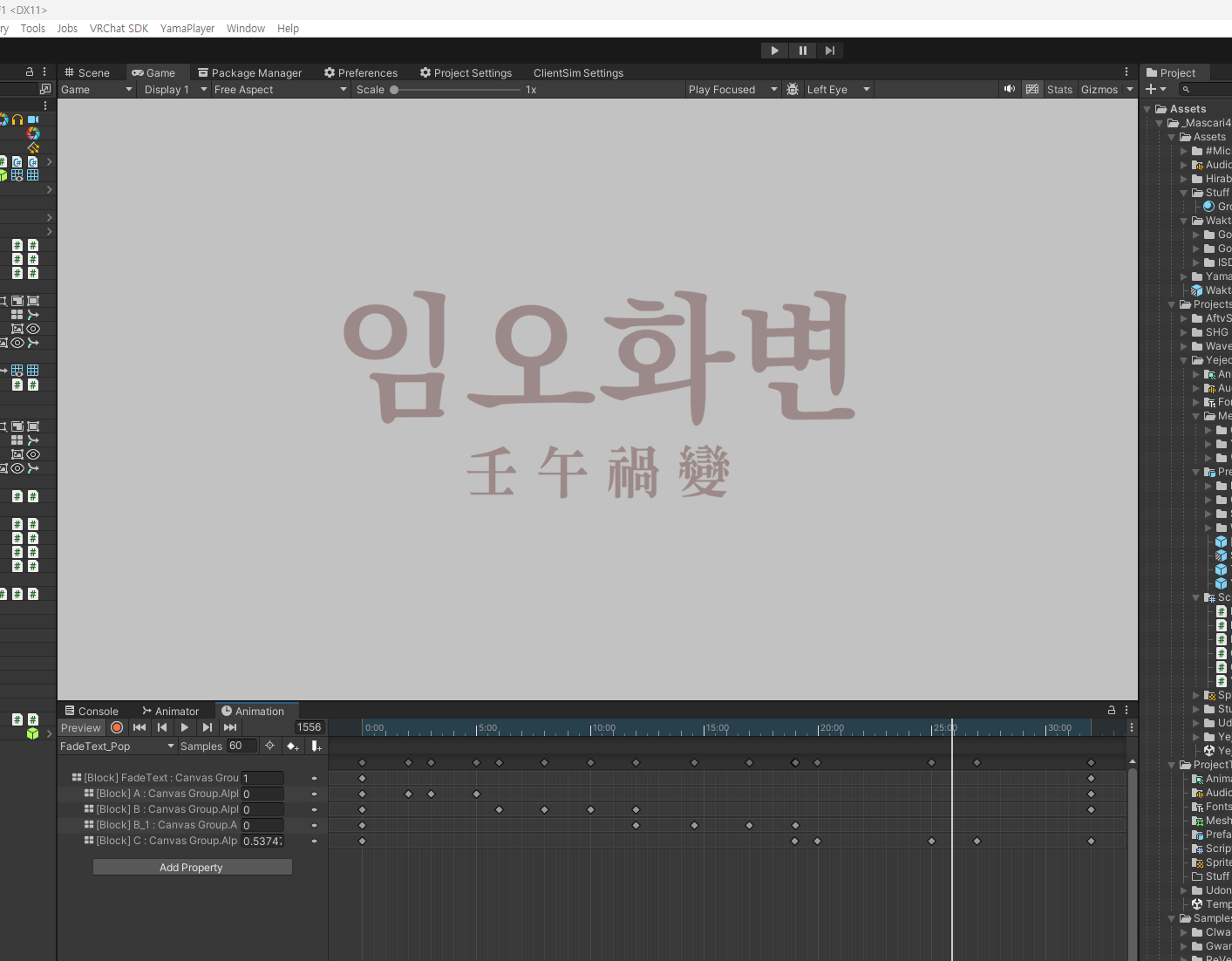Open the FadeText_Pop clip dropdown

(x=118, y=746)
